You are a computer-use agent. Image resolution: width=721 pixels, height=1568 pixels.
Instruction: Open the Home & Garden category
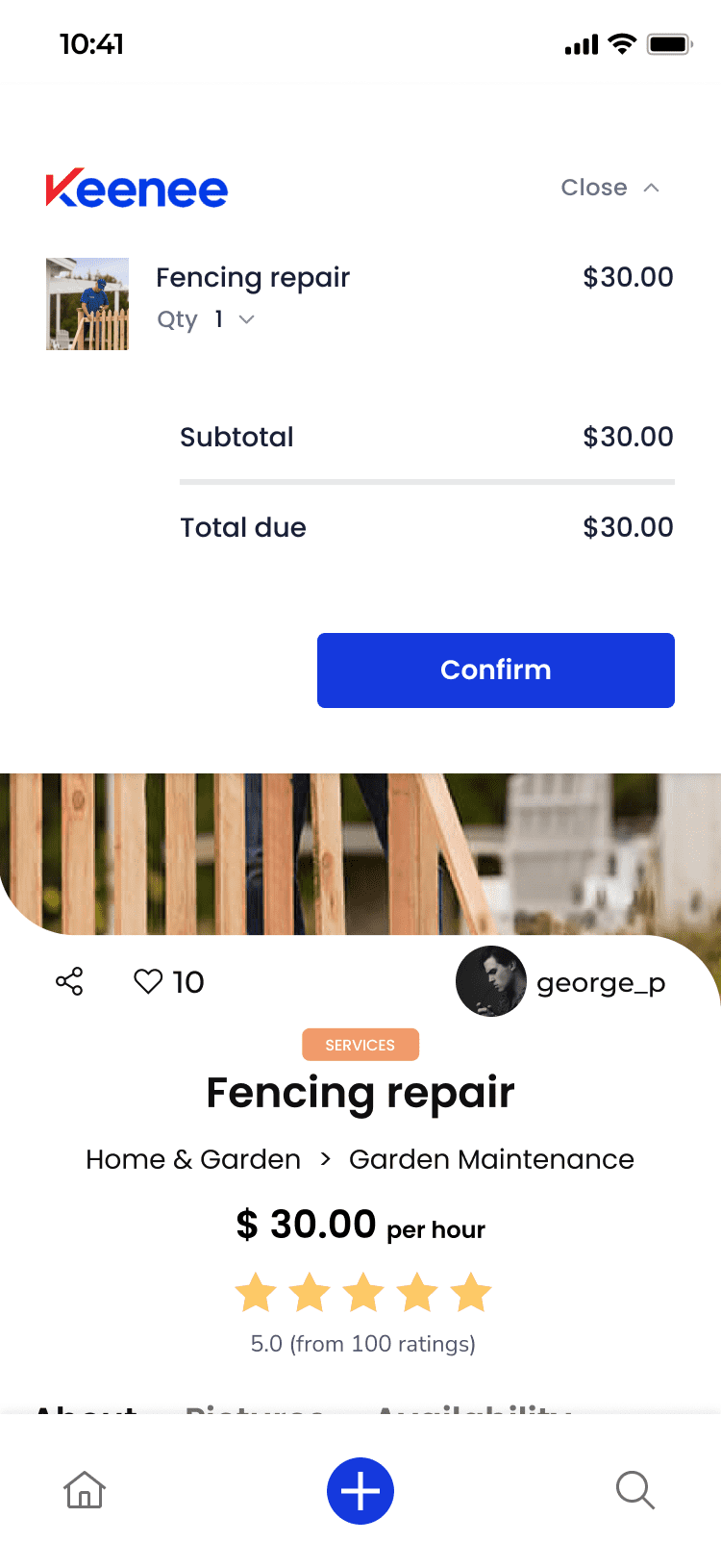193,1159
